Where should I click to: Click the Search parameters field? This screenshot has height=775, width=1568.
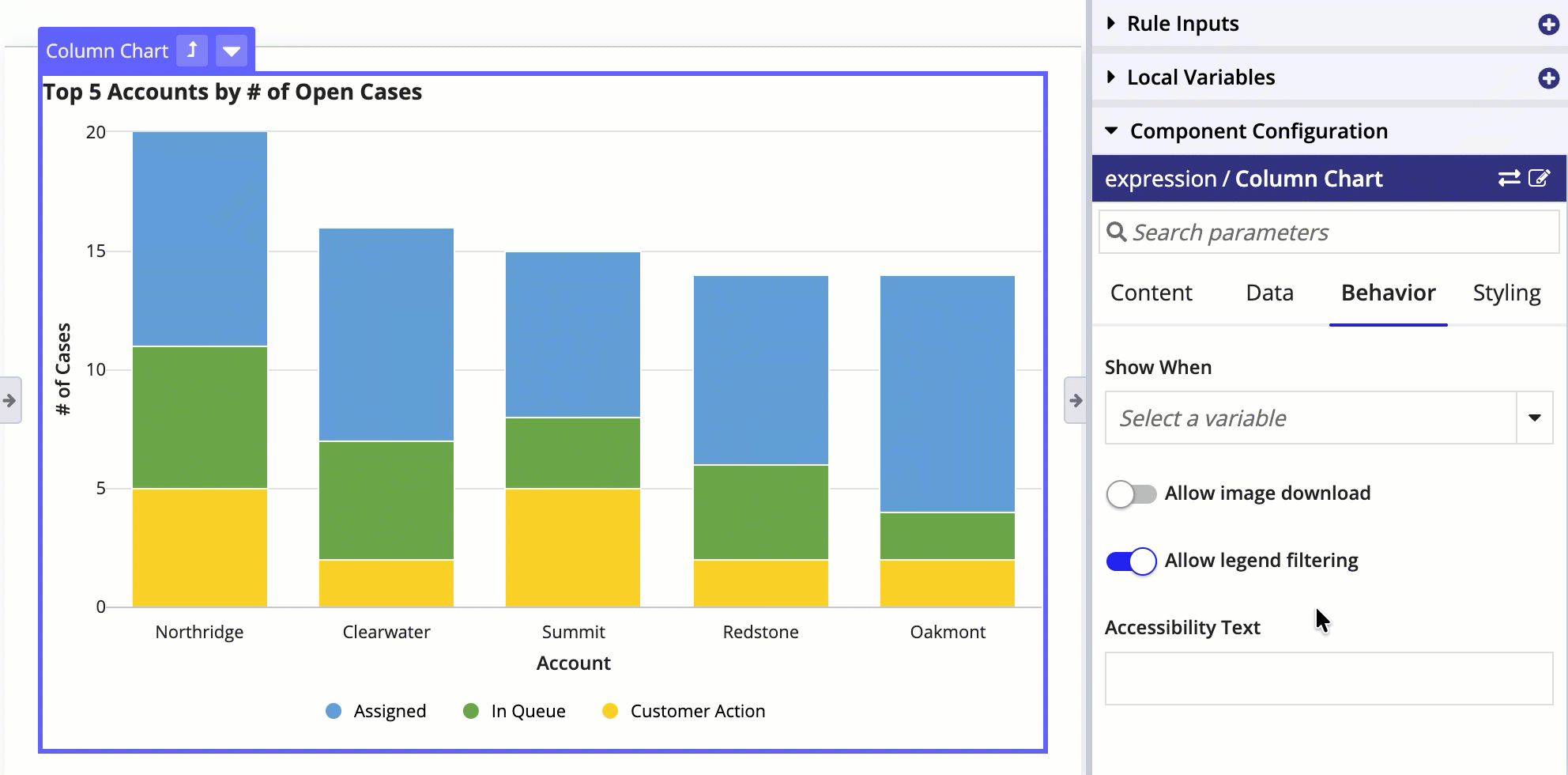click(x=1329, y=232)
